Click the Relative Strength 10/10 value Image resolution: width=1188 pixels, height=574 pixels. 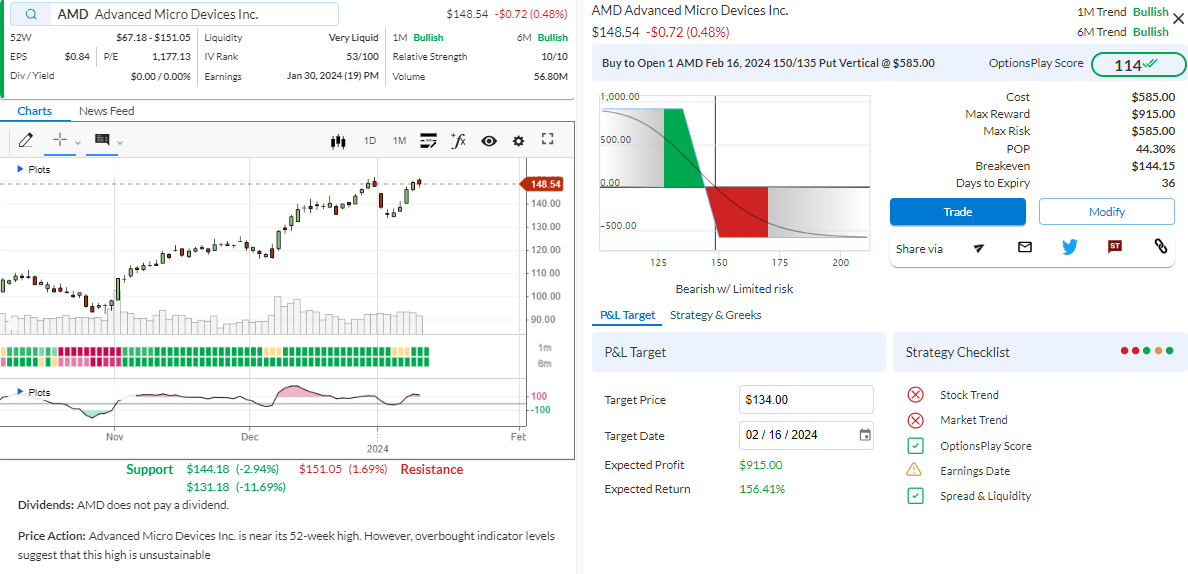(554, 57)
